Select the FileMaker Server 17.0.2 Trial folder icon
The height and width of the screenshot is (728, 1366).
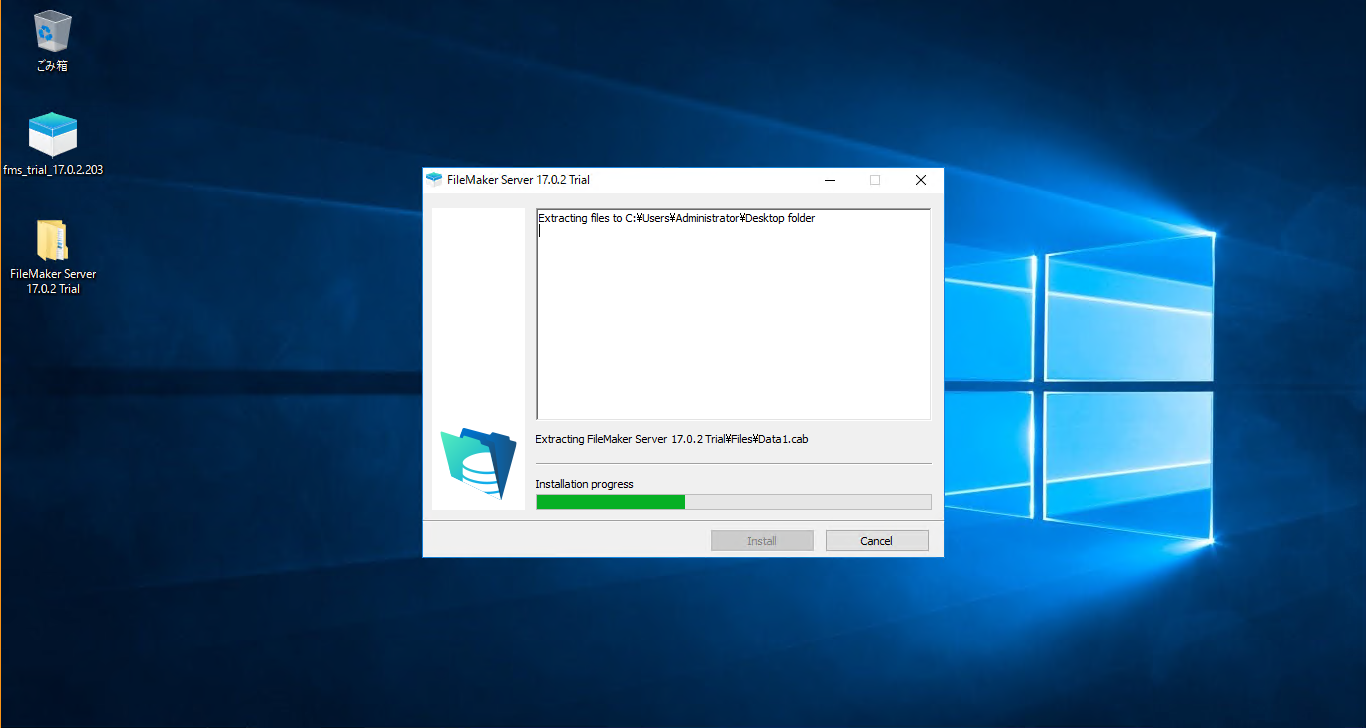click(x=52, y=241)
